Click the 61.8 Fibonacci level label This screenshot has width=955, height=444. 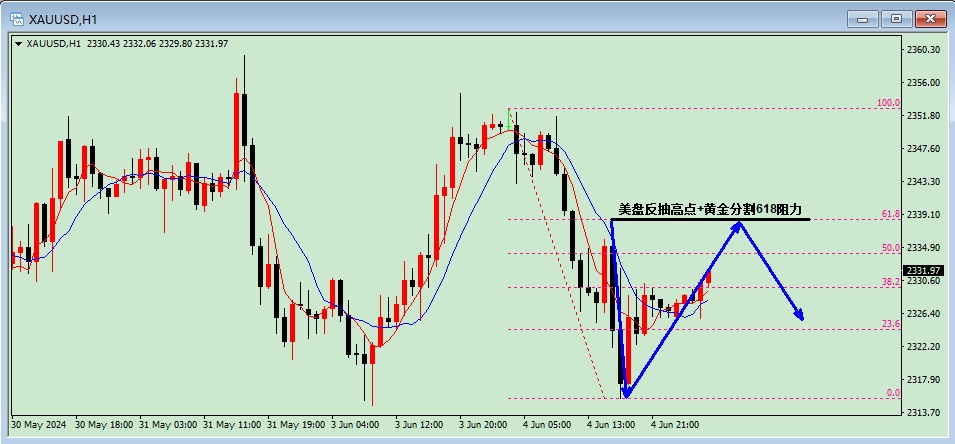click(x=890, y=214)
